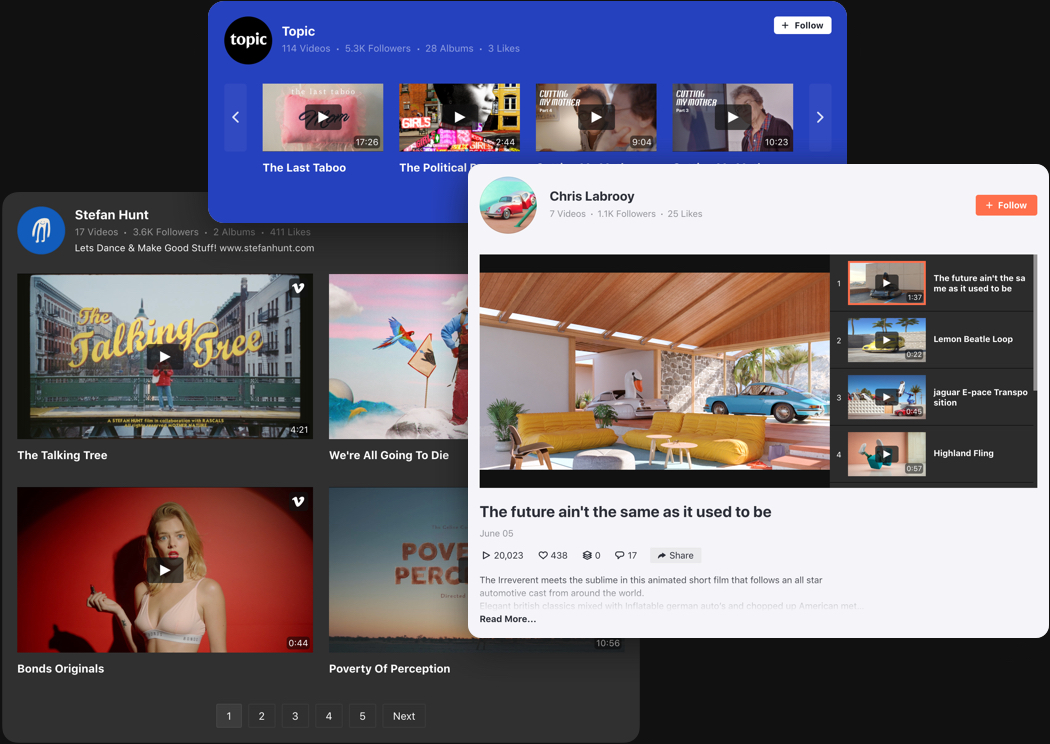Click the left arrow on the Topic carousel
The height and width of the screenshot is (744, 1050).
point(235,117)
